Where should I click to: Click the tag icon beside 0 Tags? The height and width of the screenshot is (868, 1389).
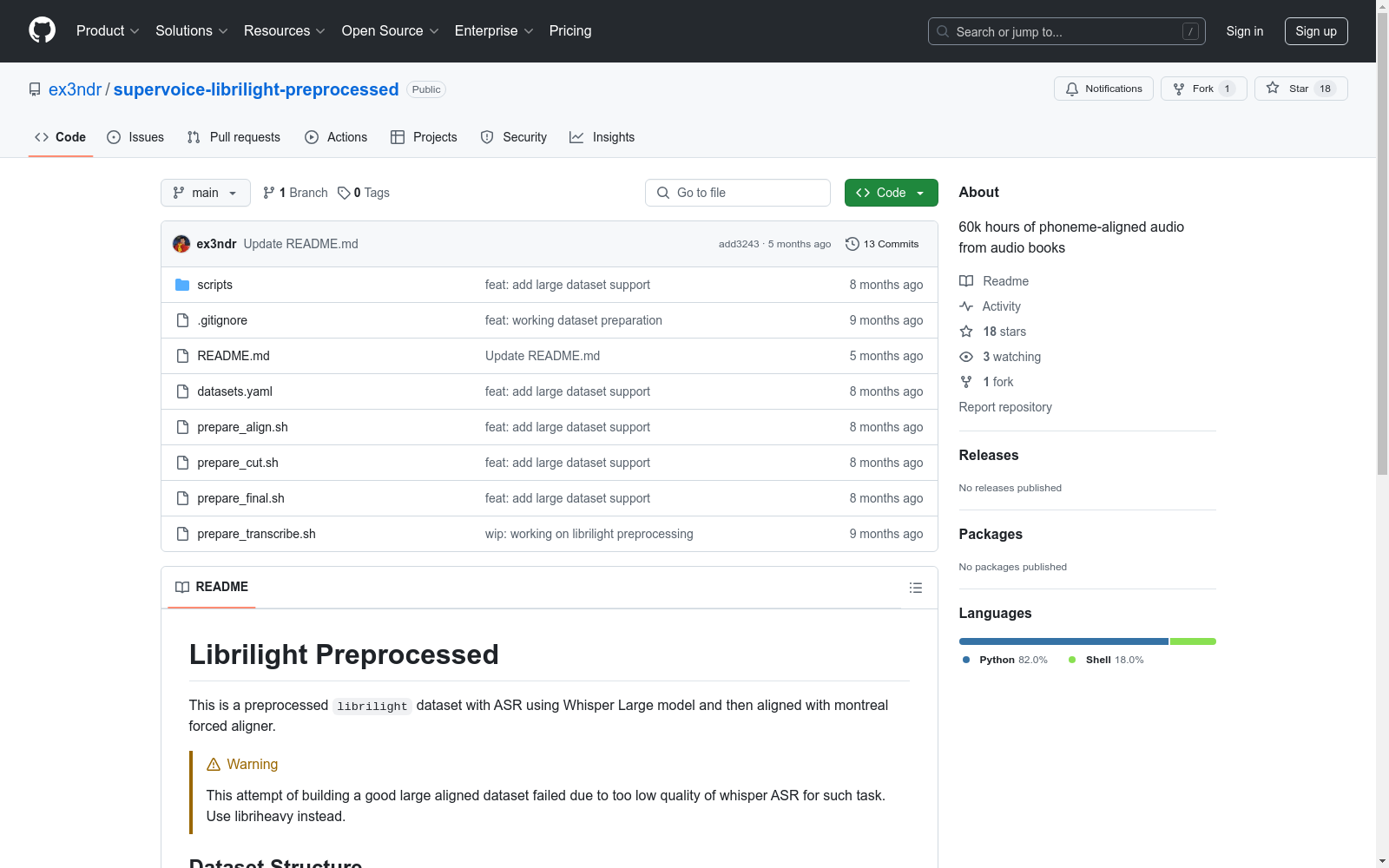coord(344,193)
